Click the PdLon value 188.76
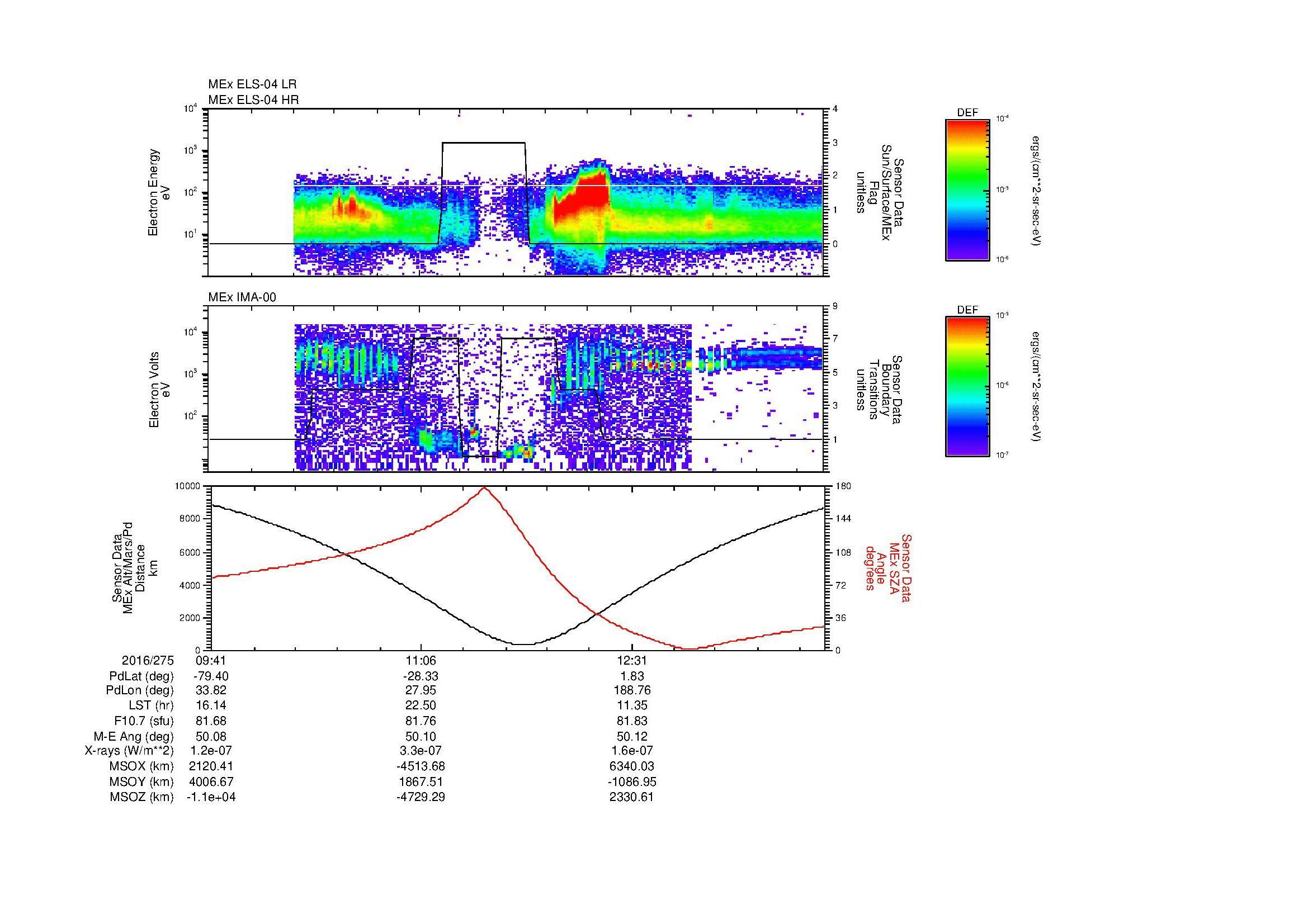This screenshot has height=924, width=1308. (x=632, y=690)
